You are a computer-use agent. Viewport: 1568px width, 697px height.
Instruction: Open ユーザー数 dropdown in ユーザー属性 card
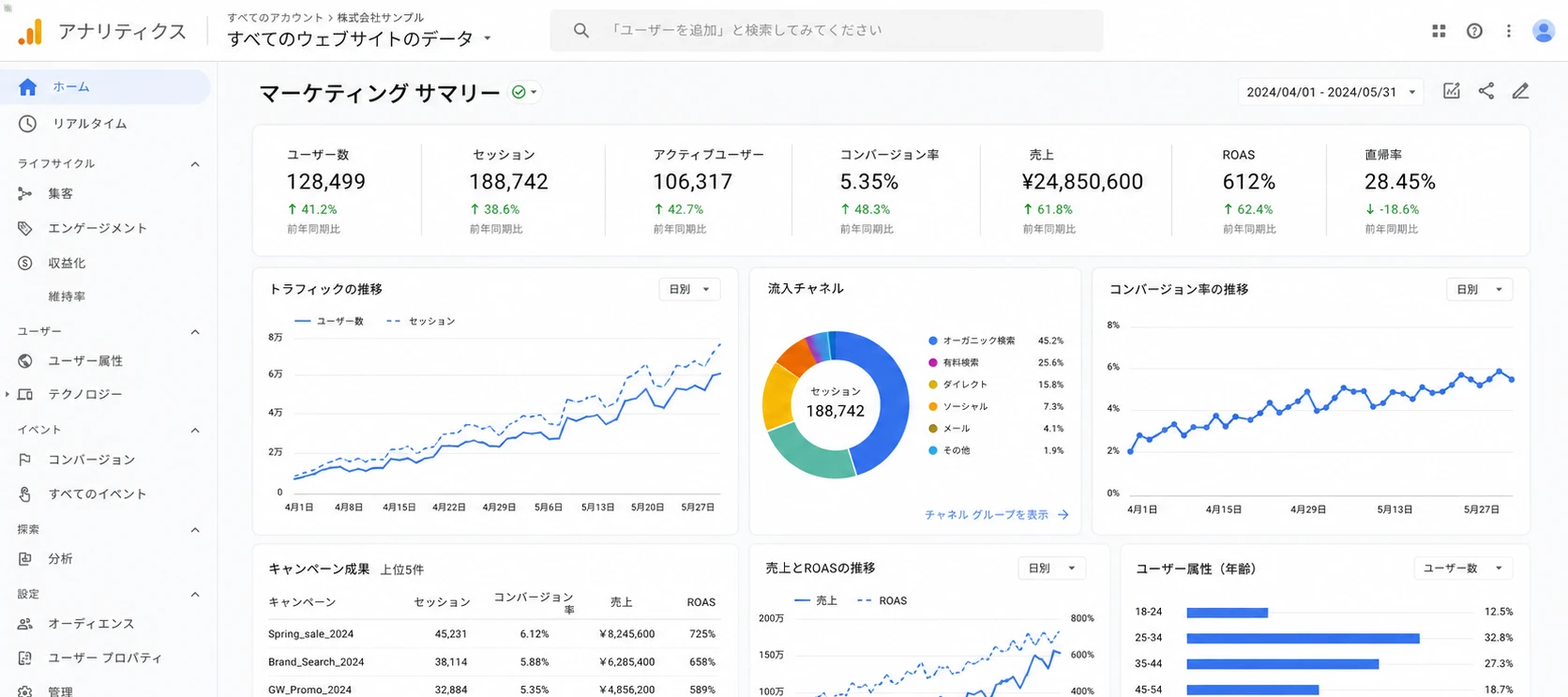point(1462,568)
